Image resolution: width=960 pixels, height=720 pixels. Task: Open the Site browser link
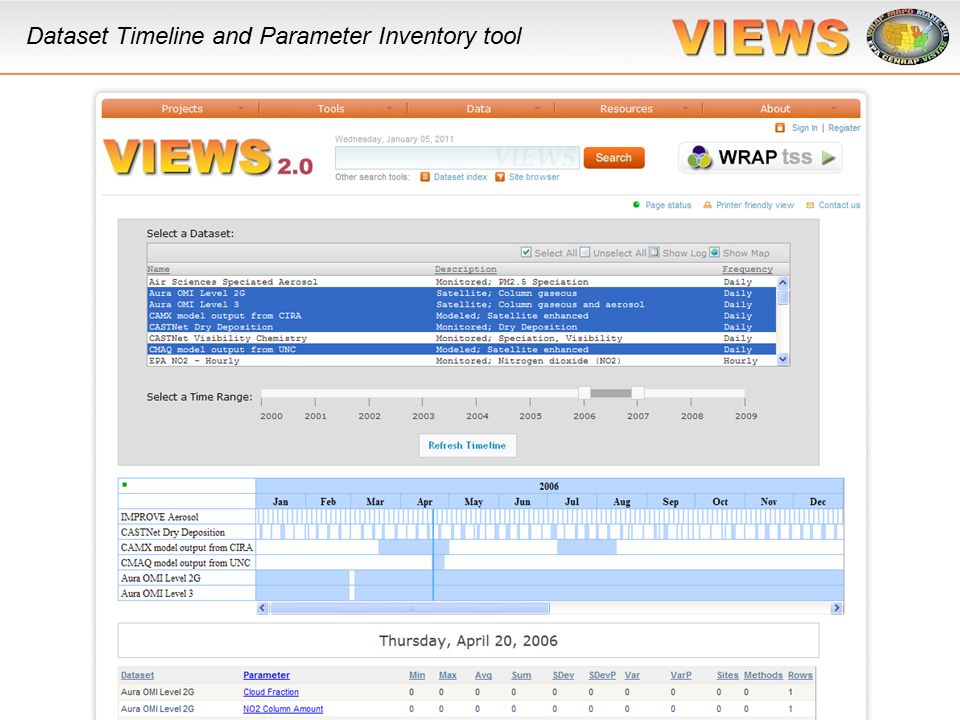tap(534, 177)
